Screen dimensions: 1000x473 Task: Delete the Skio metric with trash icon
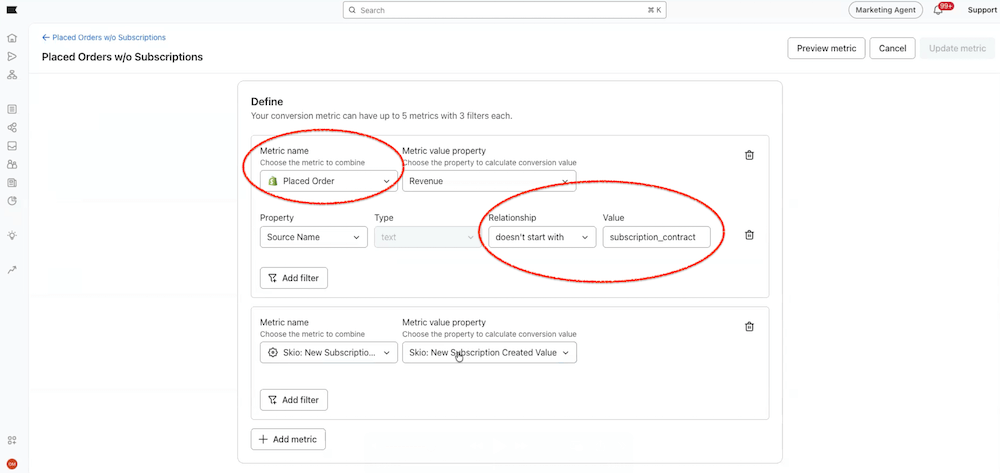point(750,326)
